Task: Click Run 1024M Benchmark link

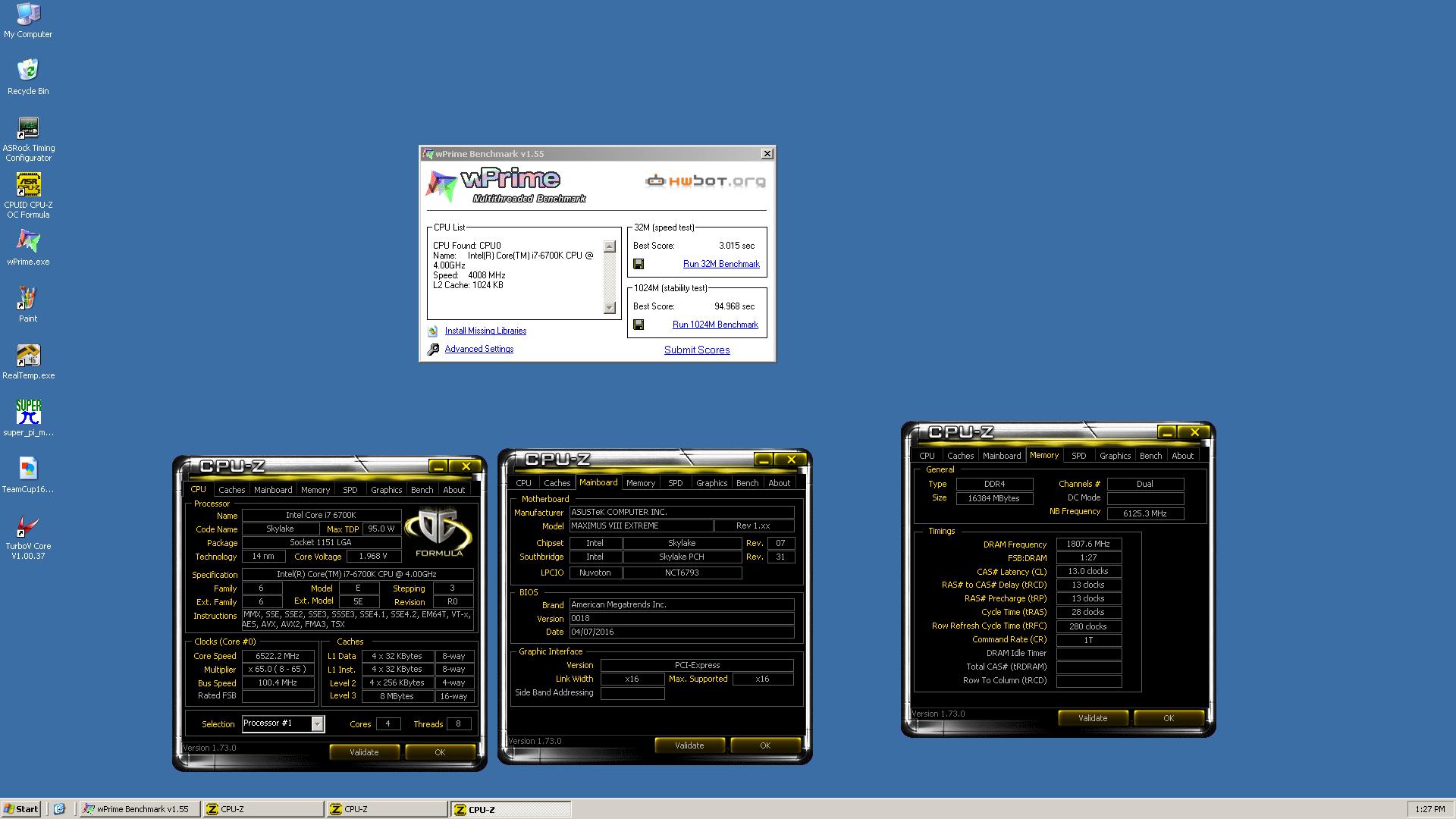Action: pos(715,325)
